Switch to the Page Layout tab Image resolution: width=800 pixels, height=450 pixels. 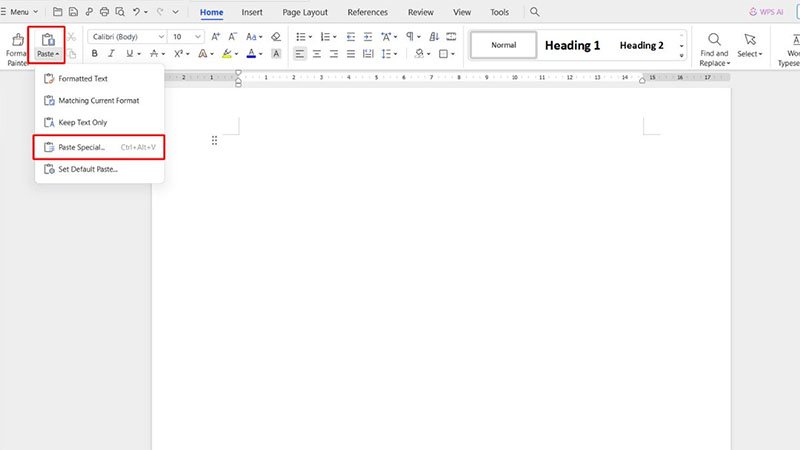[x=305, y=12]
